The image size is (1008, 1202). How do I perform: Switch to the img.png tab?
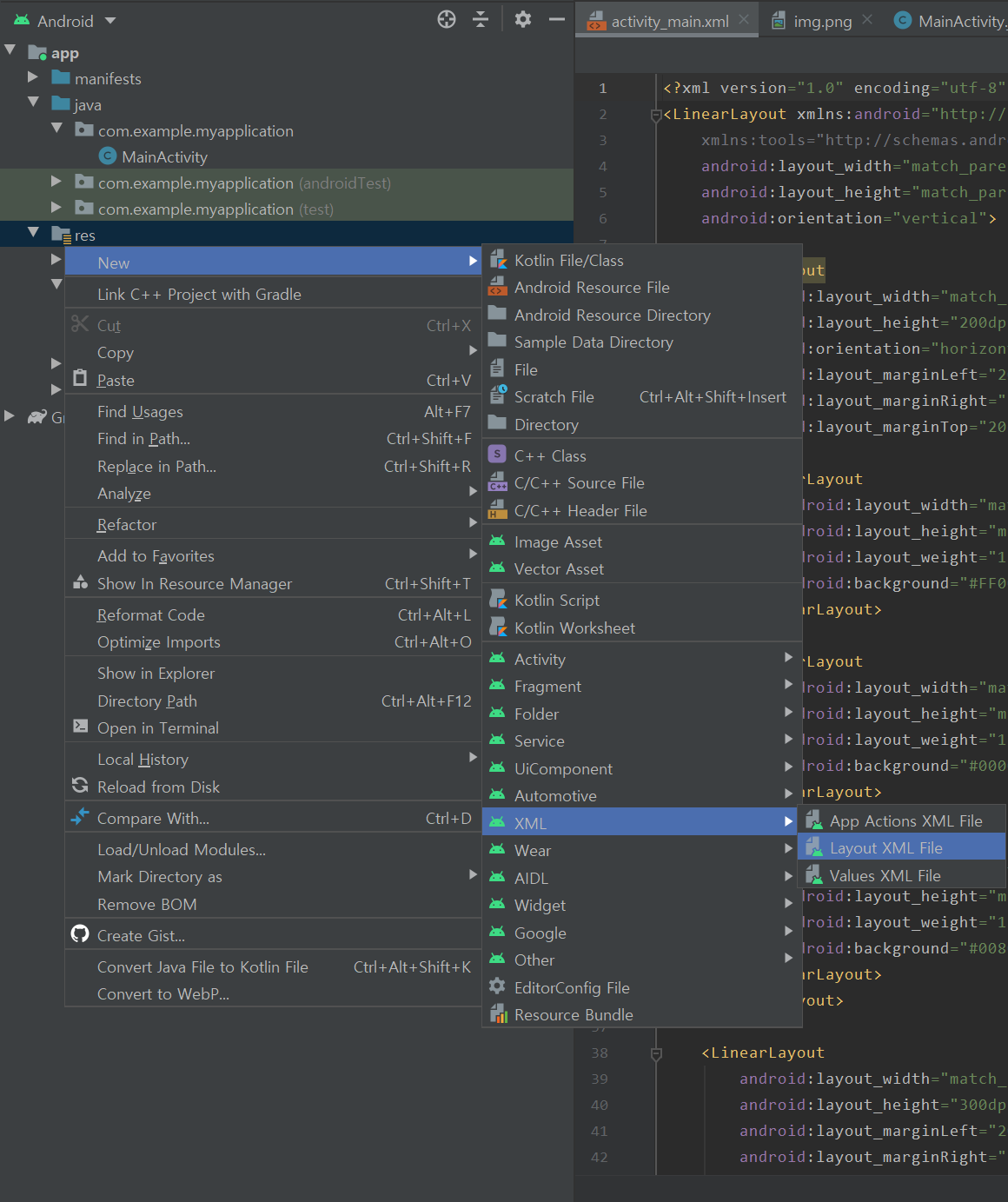tap(822, 21)
